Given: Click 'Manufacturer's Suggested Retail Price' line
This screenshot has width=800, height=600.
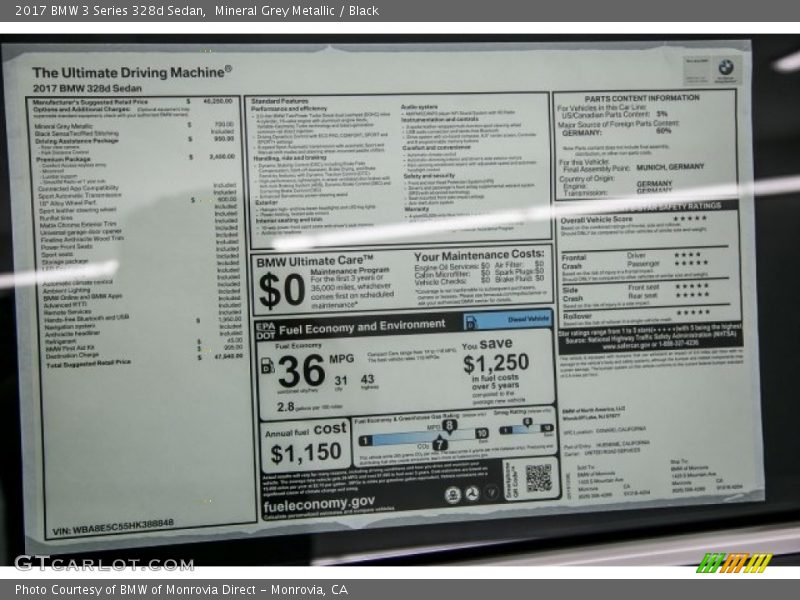Looking at the screenshot, I should point(132,102).
